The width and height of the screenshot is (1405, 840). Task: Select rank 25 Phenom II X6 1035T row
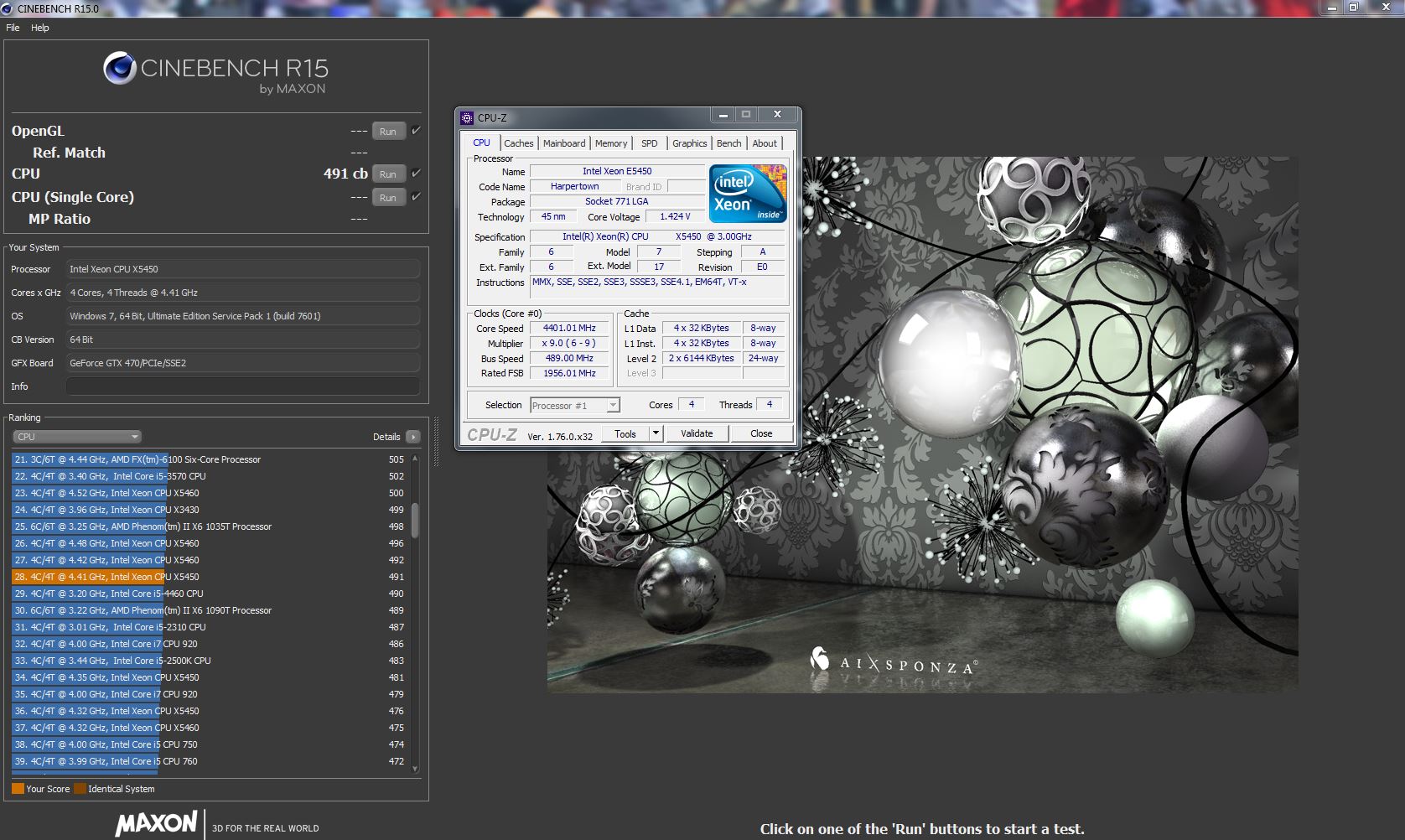(209, 526)
